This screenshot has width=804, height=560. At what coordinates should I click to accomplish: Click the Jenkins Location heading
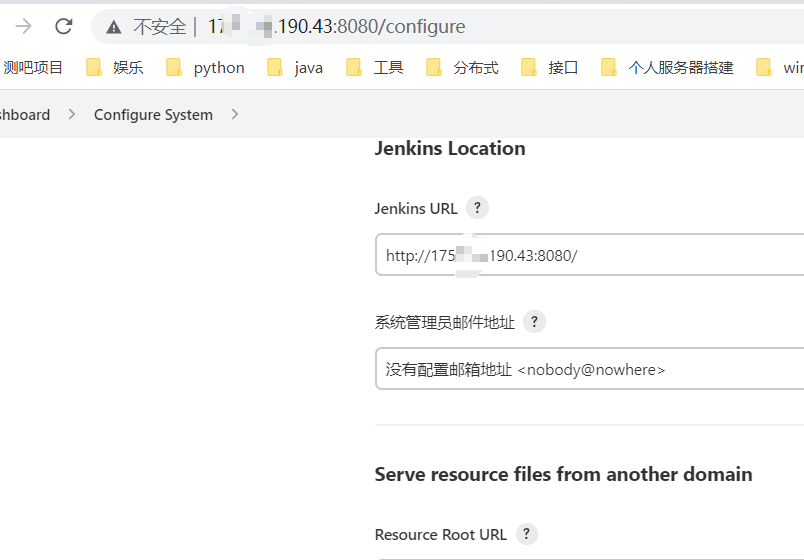point(450,149)
